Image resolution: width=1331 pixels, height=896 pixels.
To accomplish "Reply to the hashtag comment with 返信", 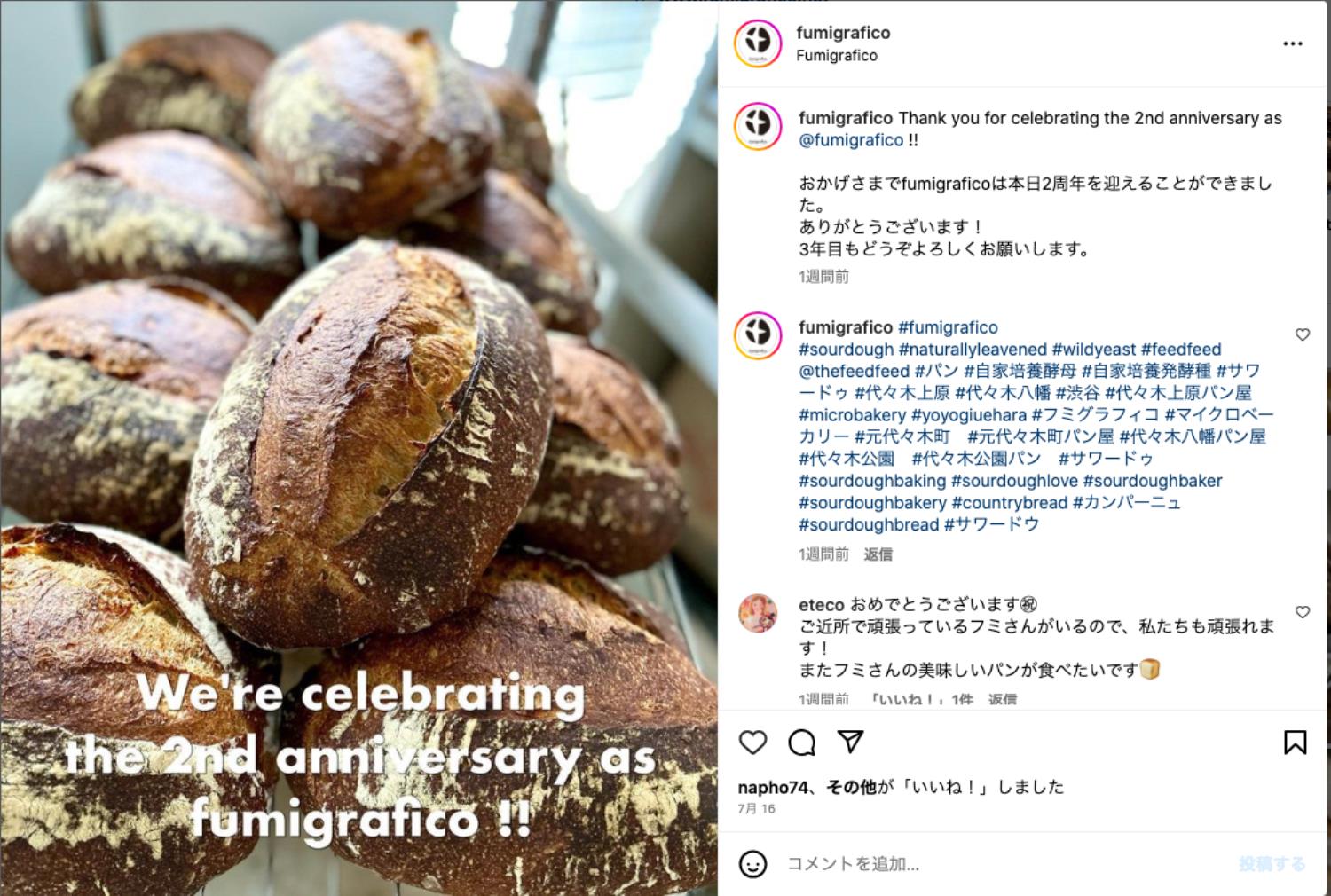I will 878,554.
